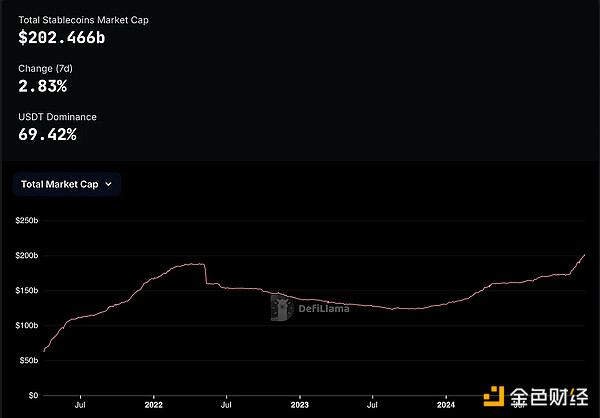
Task: Click the 2022 label on the x-axis
Action: (153, 408)
